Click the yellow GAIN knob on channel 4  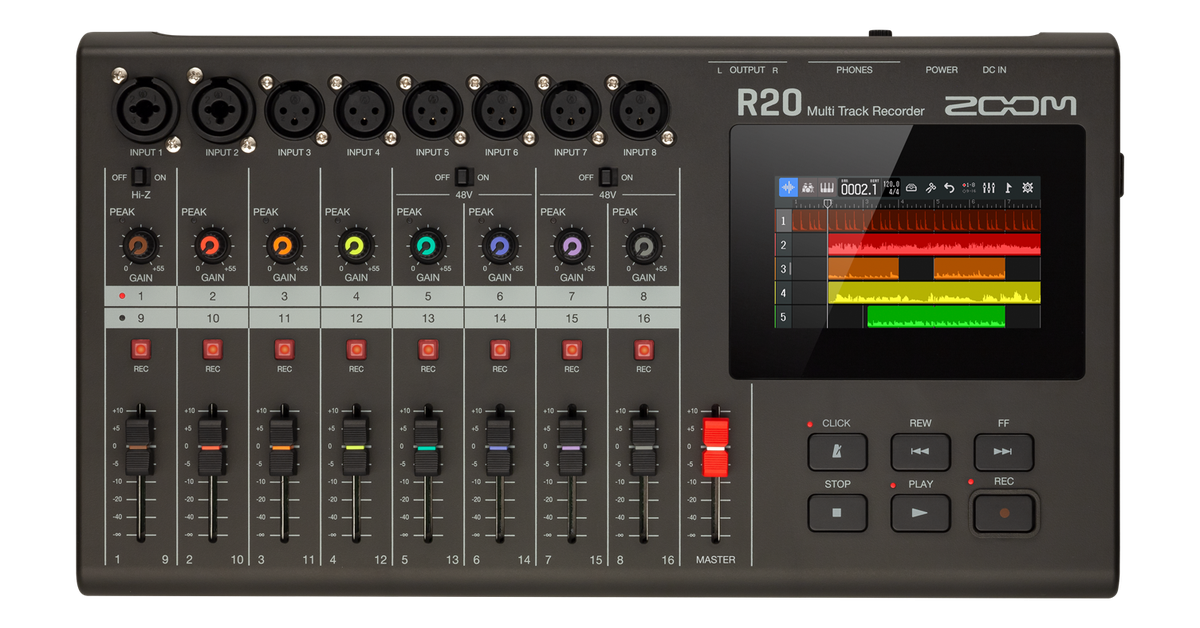pos(356,245)
